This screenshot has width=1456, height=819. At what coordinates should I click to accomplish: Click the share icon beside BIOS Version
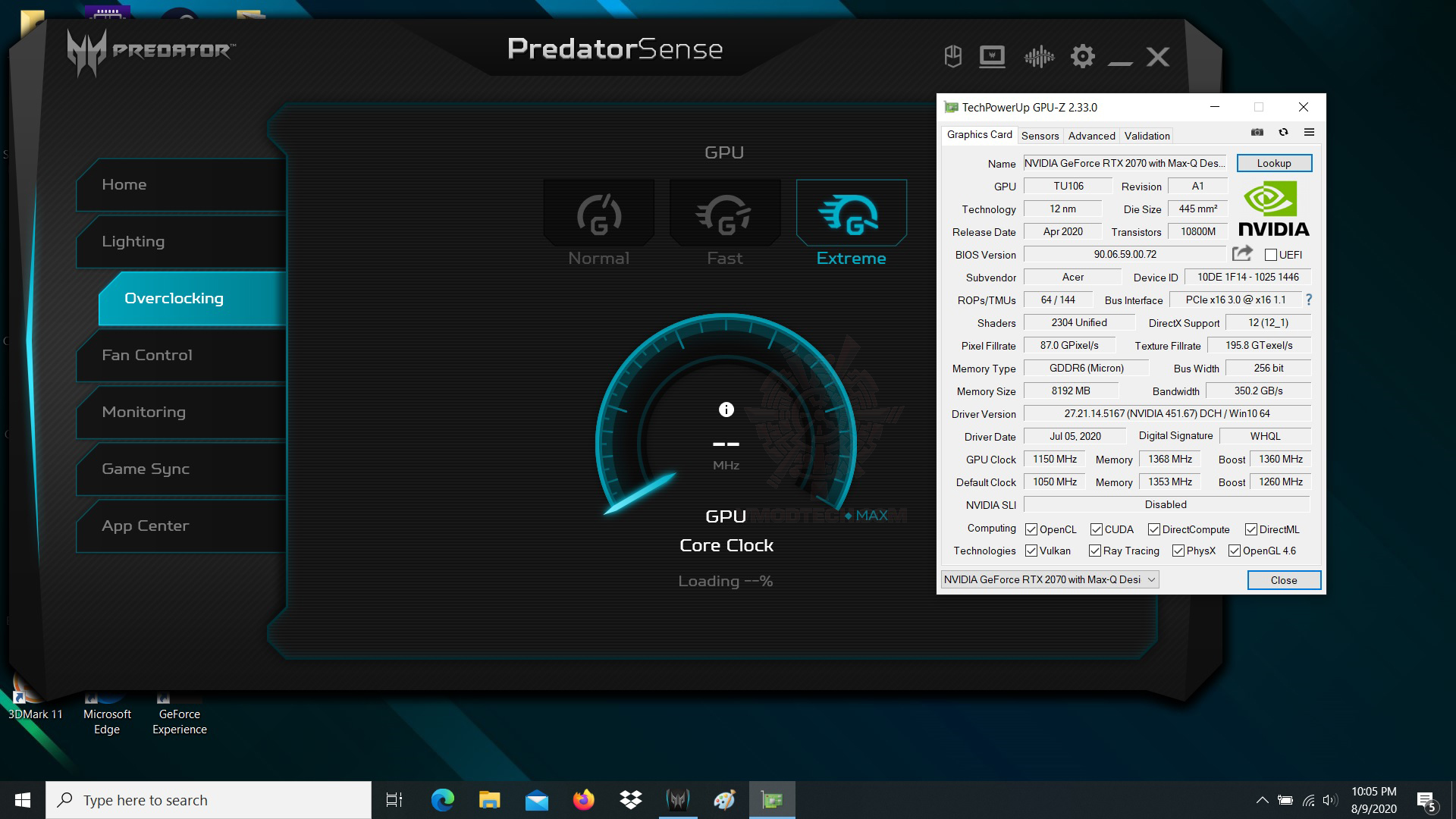click(1242, 253)
